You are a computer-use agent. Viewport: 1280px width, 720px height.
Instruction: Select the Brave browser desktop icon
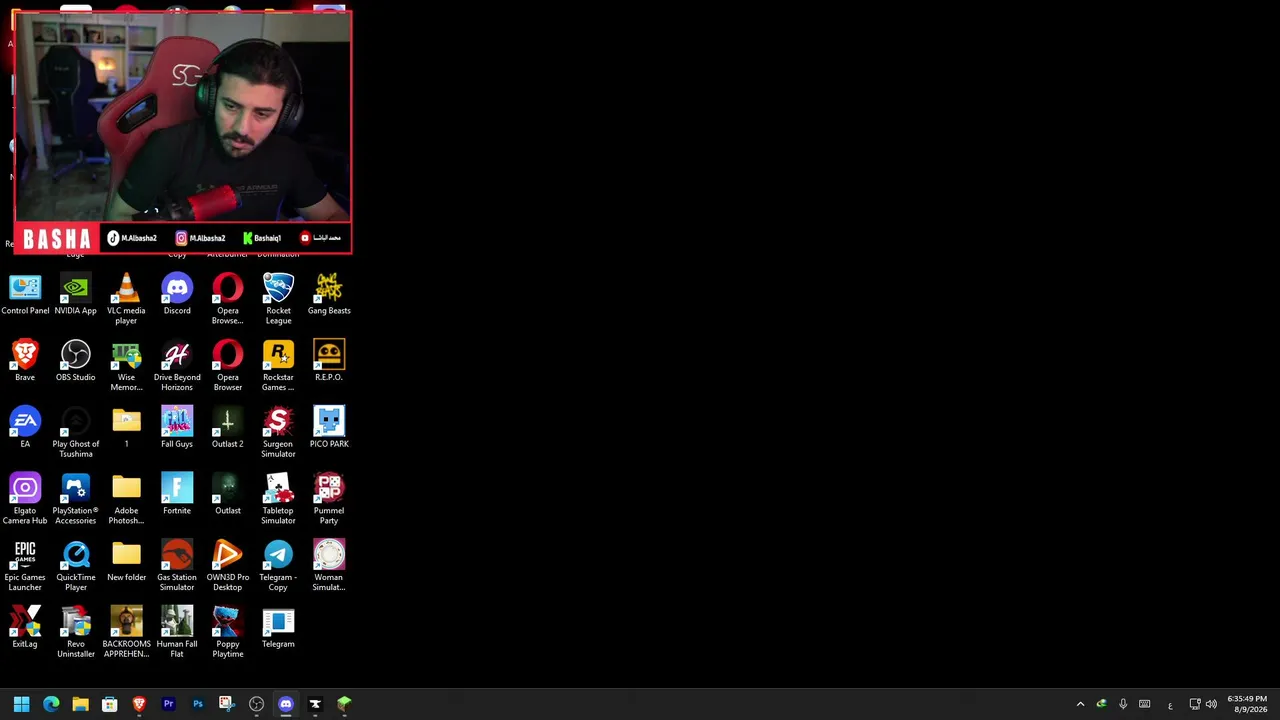[x=25, y=361]
